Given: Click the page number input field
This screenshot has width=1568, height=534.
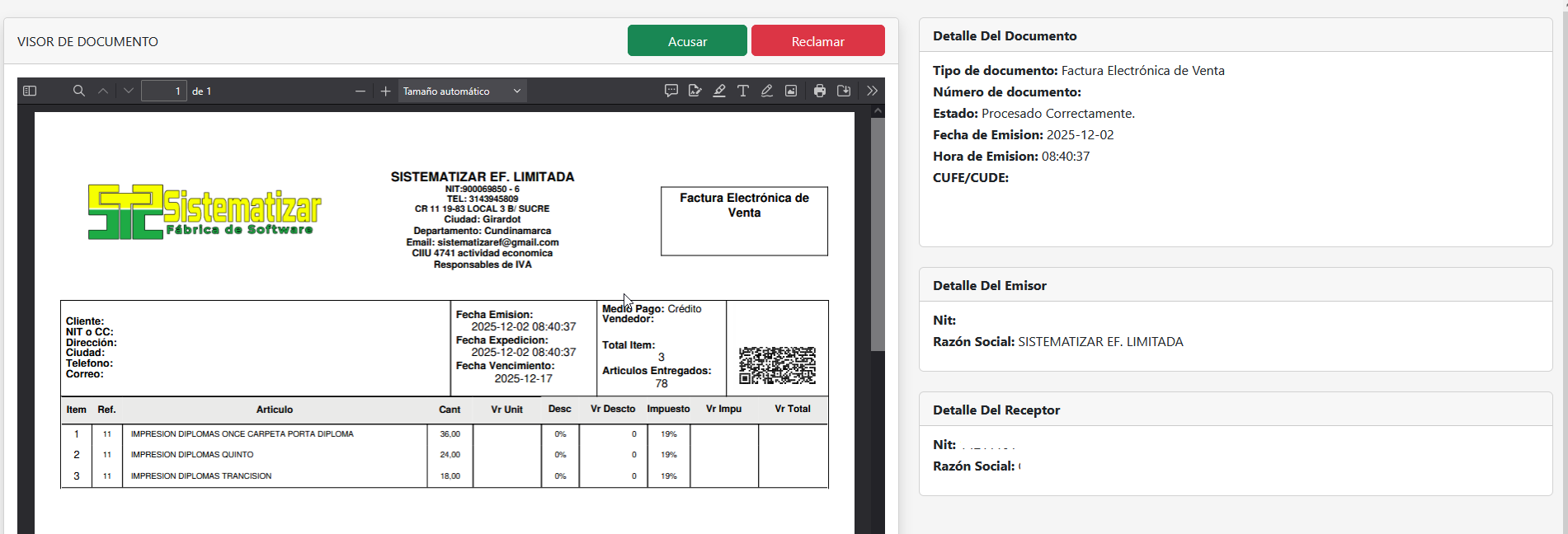Looking at the screenshot, I should [x=164, y=91].
